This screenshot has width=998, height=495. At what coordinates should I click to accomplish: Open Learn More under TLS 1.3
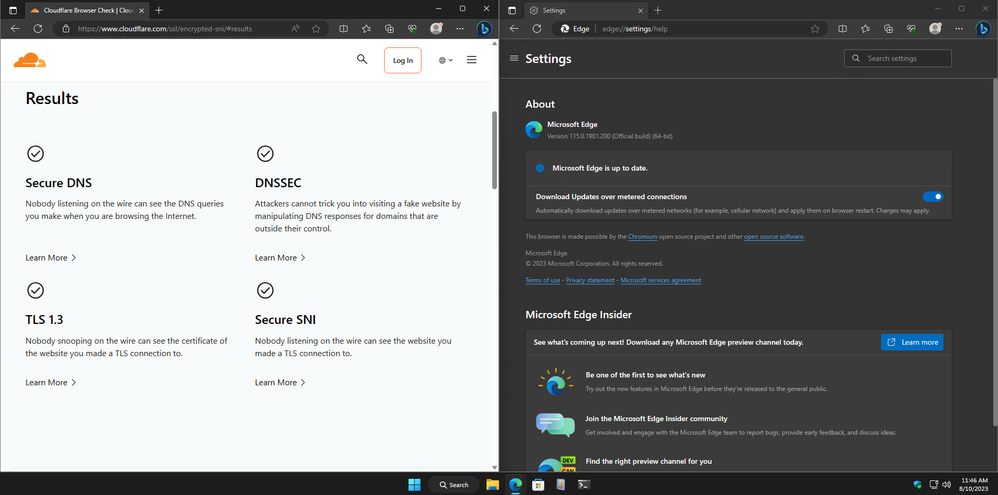51,382
